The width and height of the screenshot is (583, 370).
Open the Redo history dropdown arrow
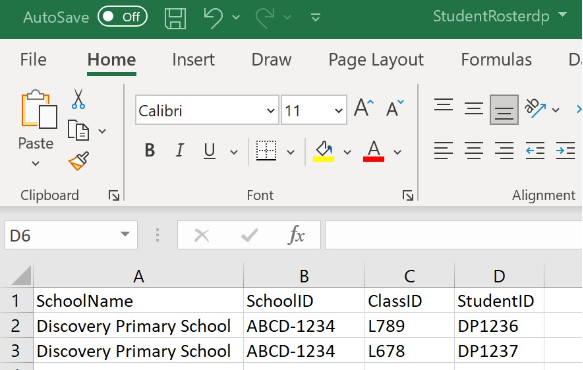(x=287, y=17)
